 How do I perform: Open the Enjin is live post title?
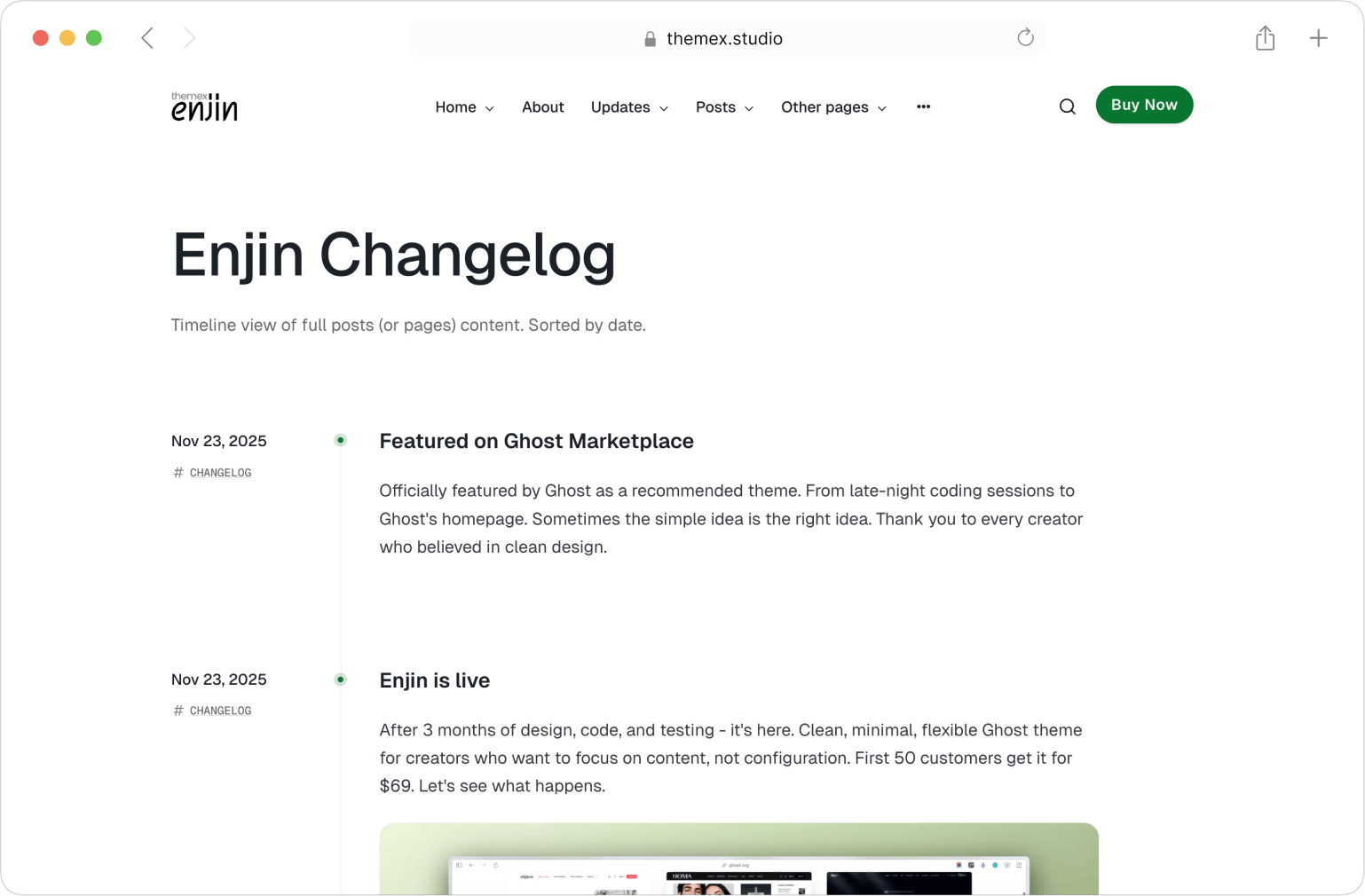coord(434,680)
